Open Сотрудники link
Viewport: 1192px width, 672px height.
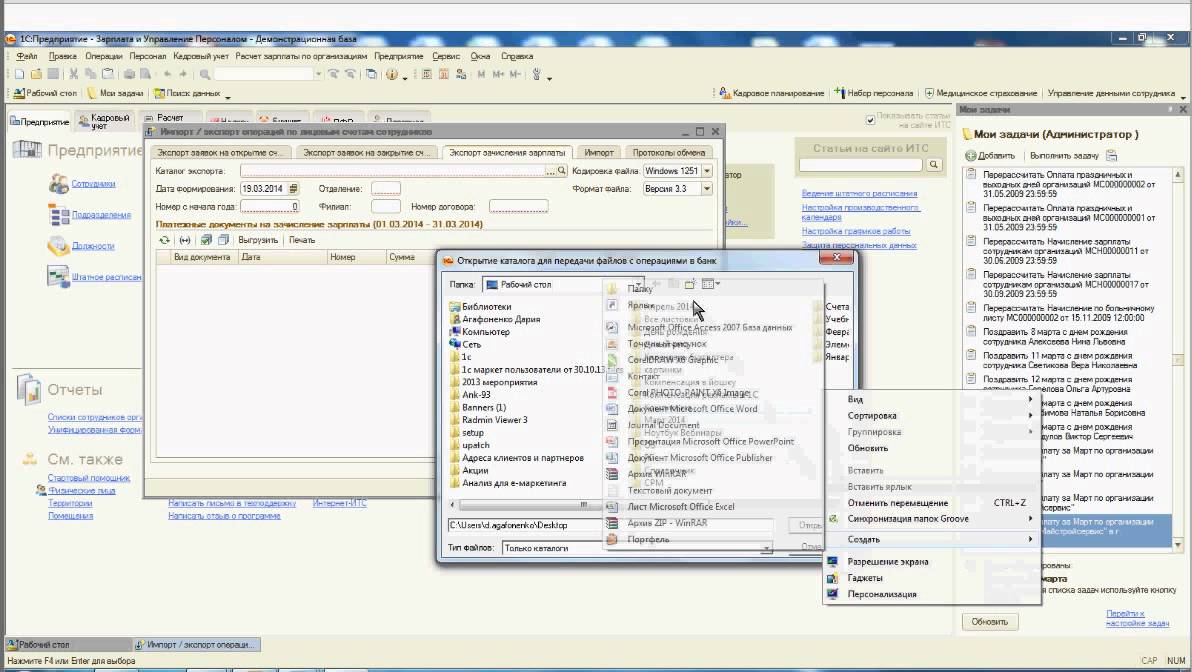coord(94,184)
